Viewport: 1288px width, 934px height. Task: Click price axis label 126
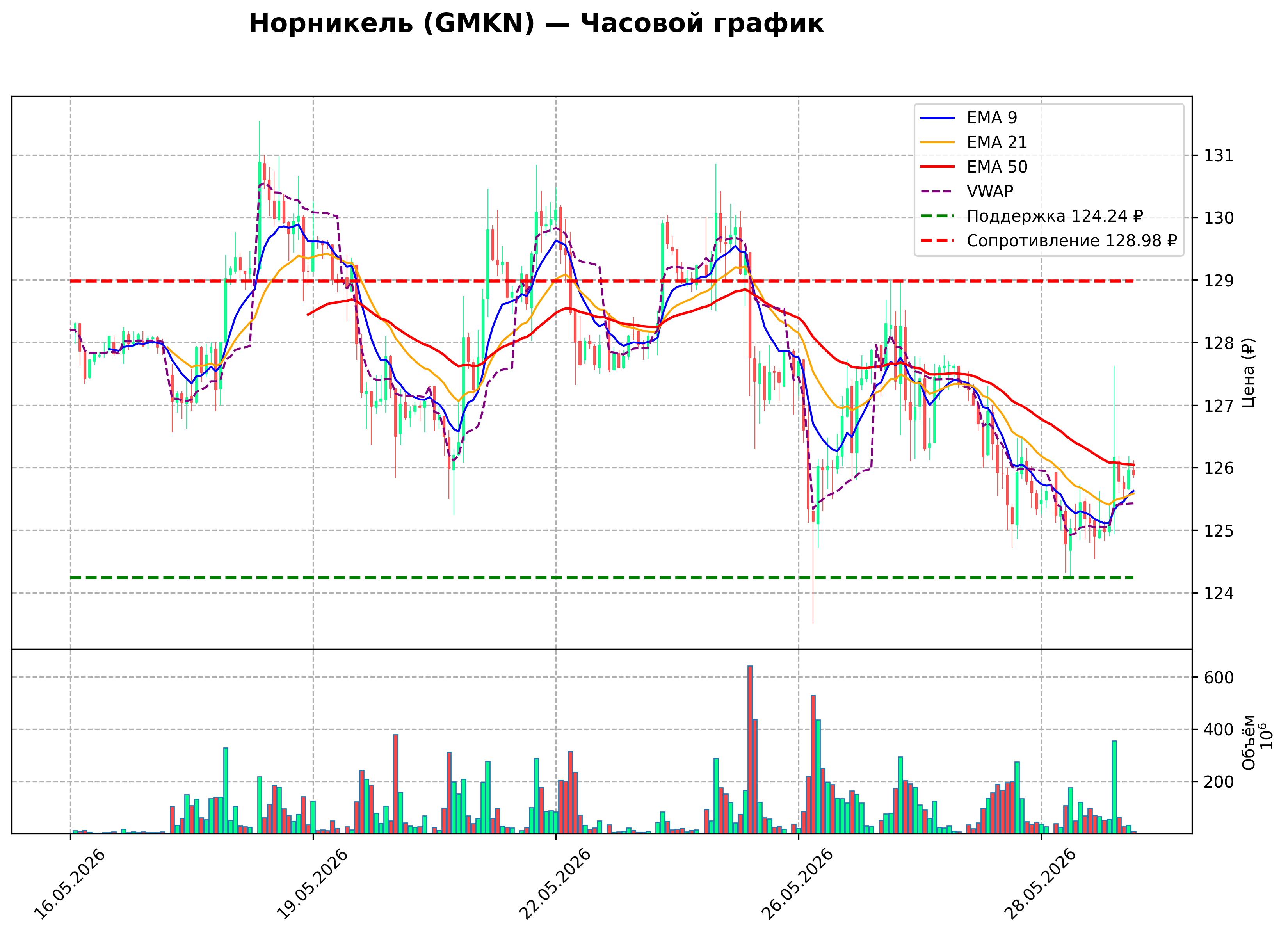1219,468
